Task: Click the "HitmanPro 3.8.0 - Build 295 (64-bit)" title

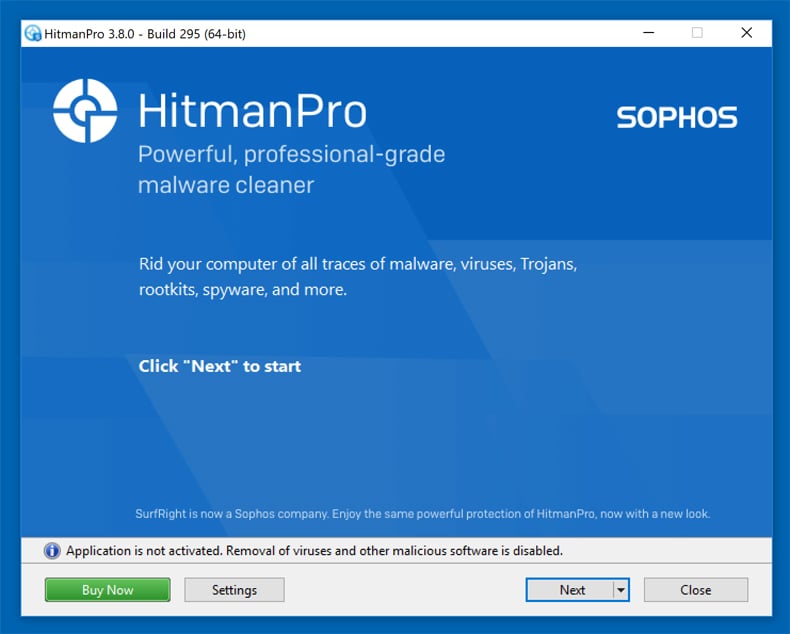Action: pyautogui.click(x=145, y=34)
